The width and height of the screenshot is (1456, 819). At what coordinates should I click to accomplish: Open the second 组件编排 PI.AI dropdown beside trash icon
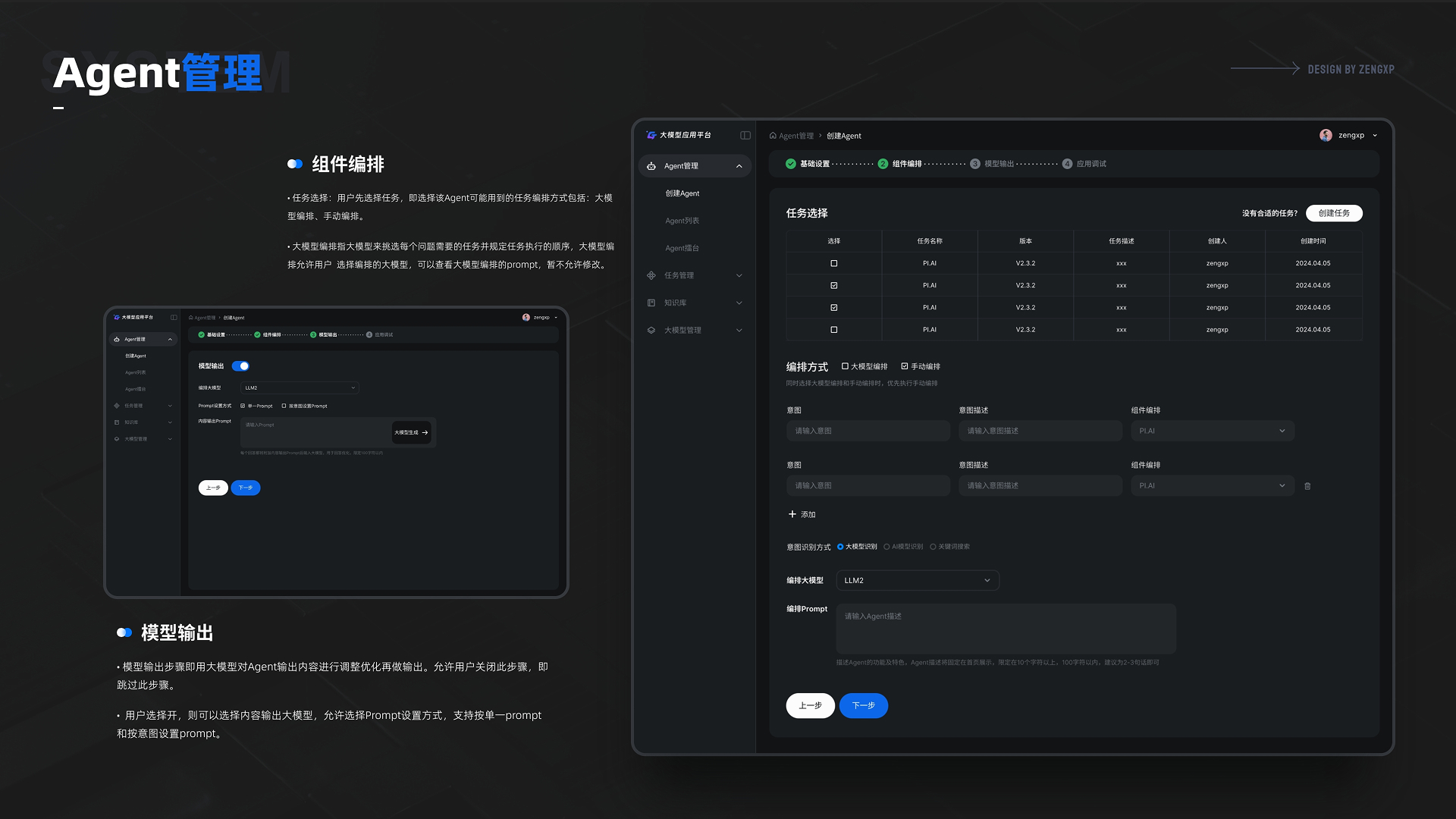point(1213,486)
